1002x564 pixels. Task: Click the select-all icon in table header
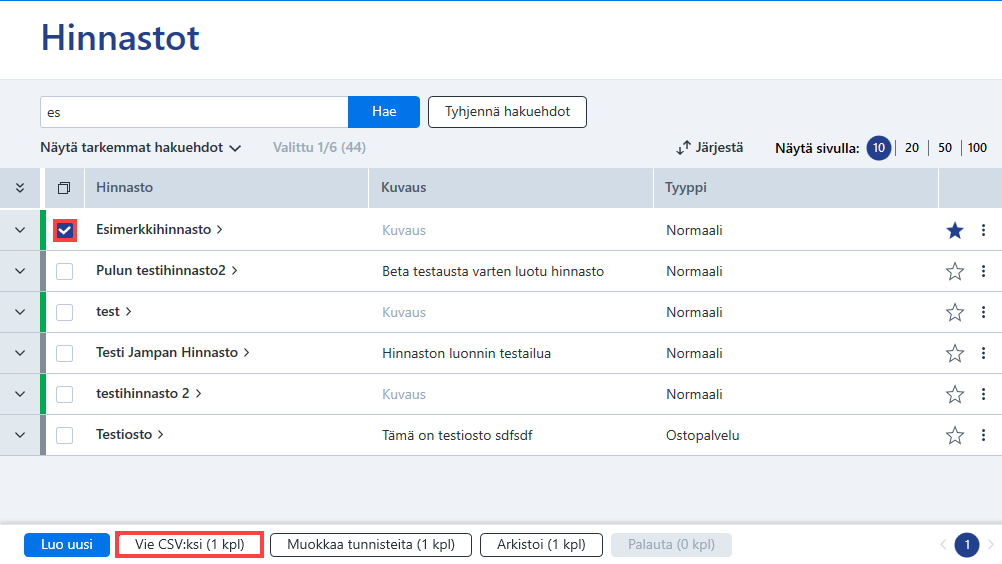(64, 188)
